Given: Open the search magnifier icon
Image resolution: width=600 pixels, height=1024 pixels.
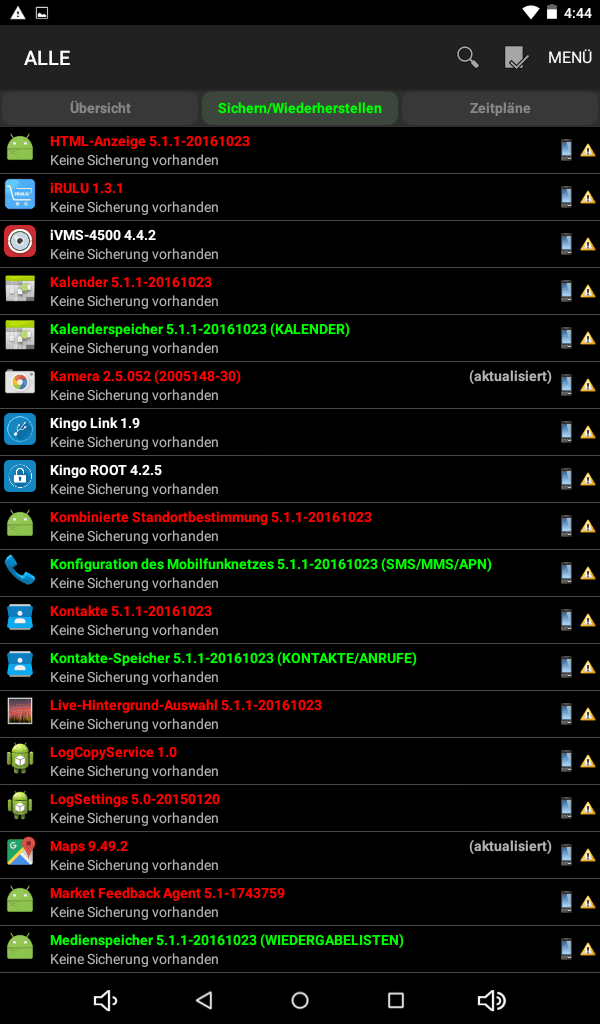Looking at the screenshot, I should [x=467, y=57].
